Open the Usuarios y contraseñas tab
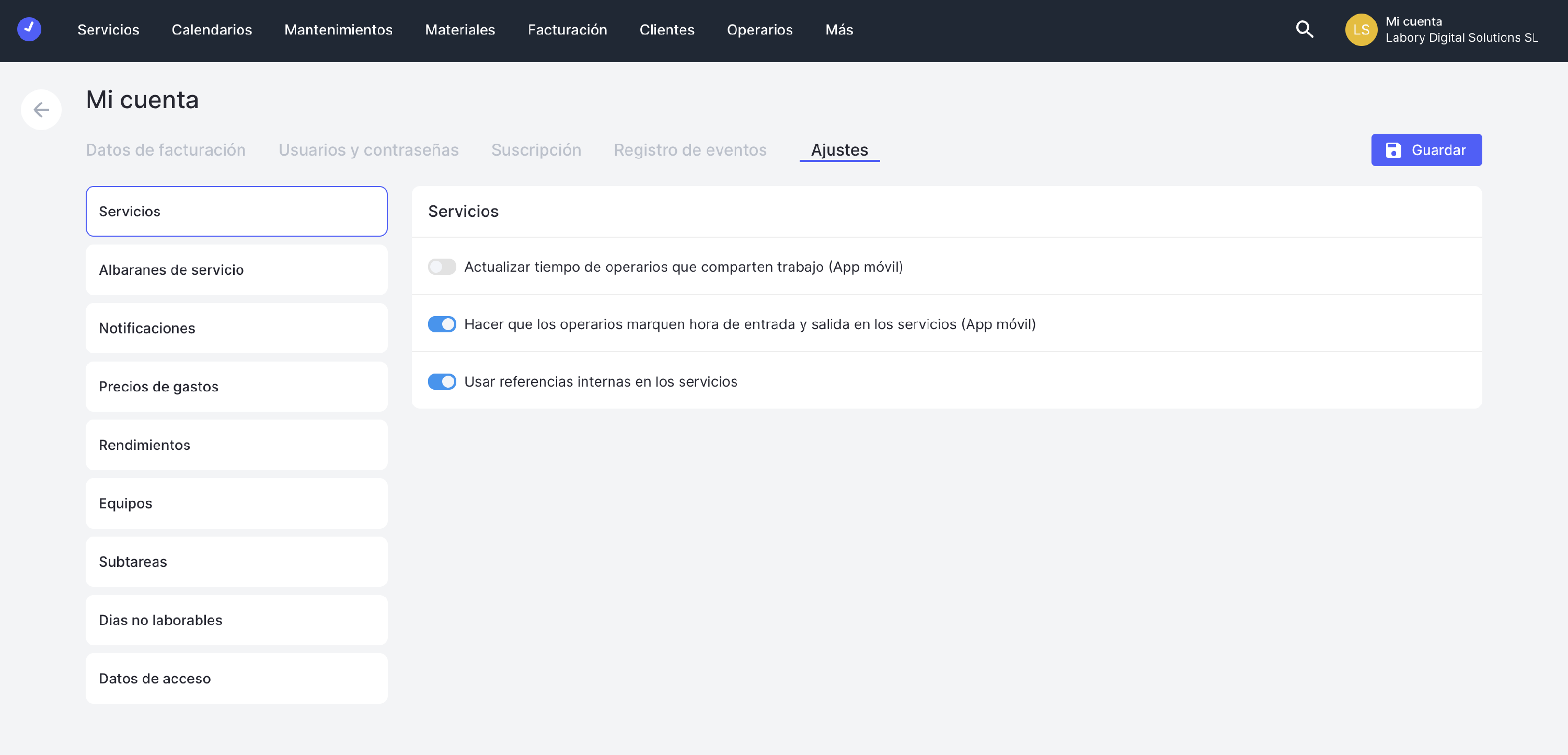This screenshot has height=755, width=1568. (x=368, y=150)
